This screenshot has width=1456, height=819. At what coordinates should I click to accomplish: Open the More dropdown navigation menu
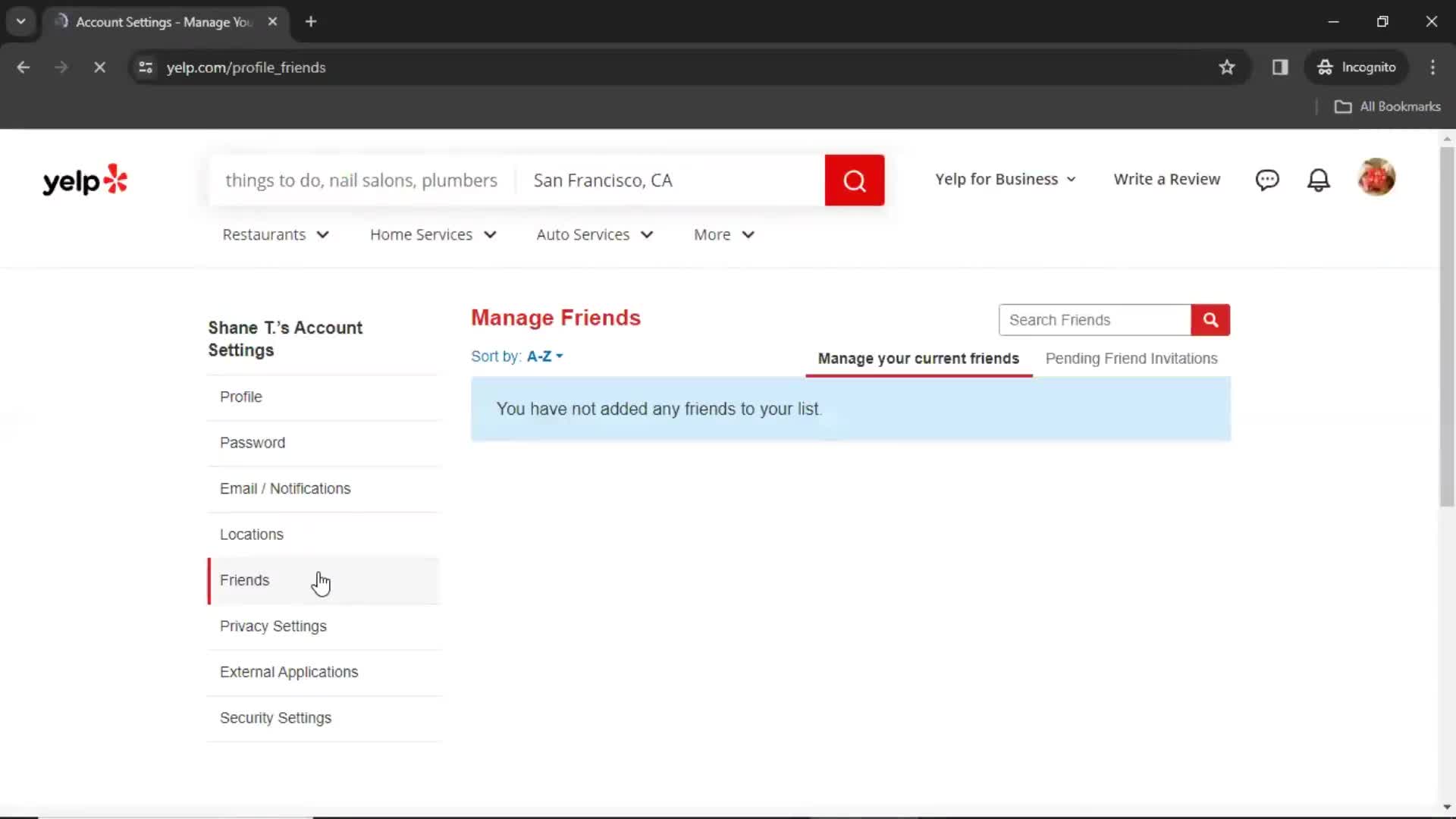(x=723, y=234)
